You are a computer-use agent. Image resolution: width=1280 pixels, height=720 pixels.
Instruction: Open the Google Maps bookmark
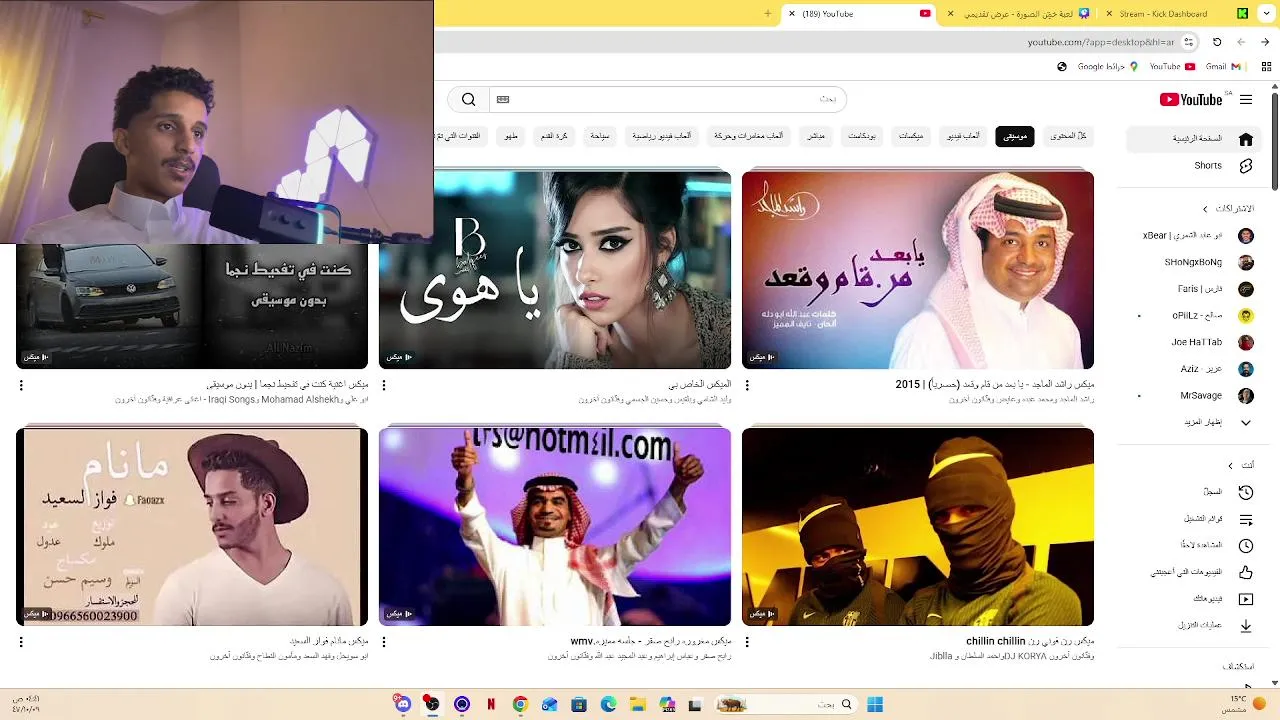coord(1108,67)
